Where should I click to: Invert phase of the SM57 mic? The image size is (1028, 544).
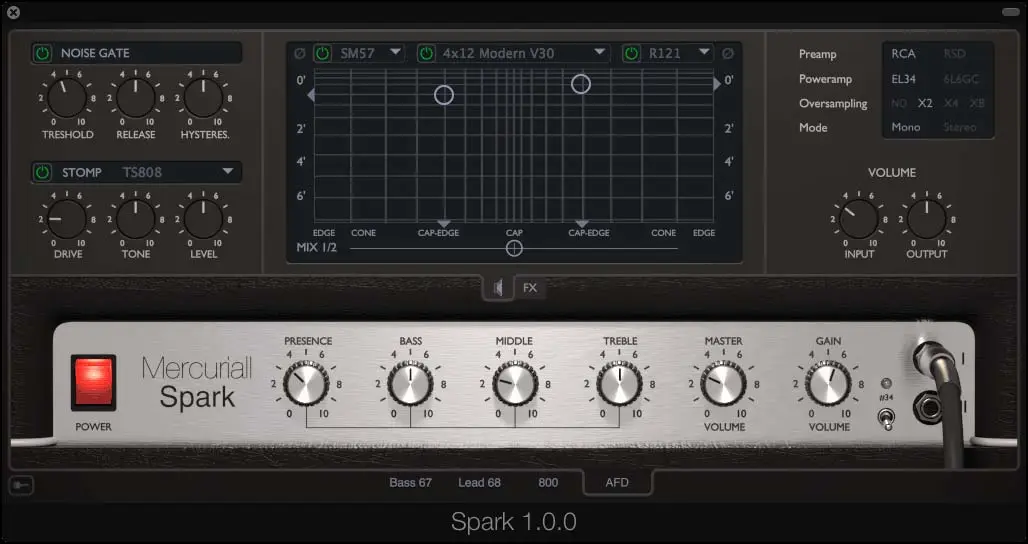click(300, 53)
